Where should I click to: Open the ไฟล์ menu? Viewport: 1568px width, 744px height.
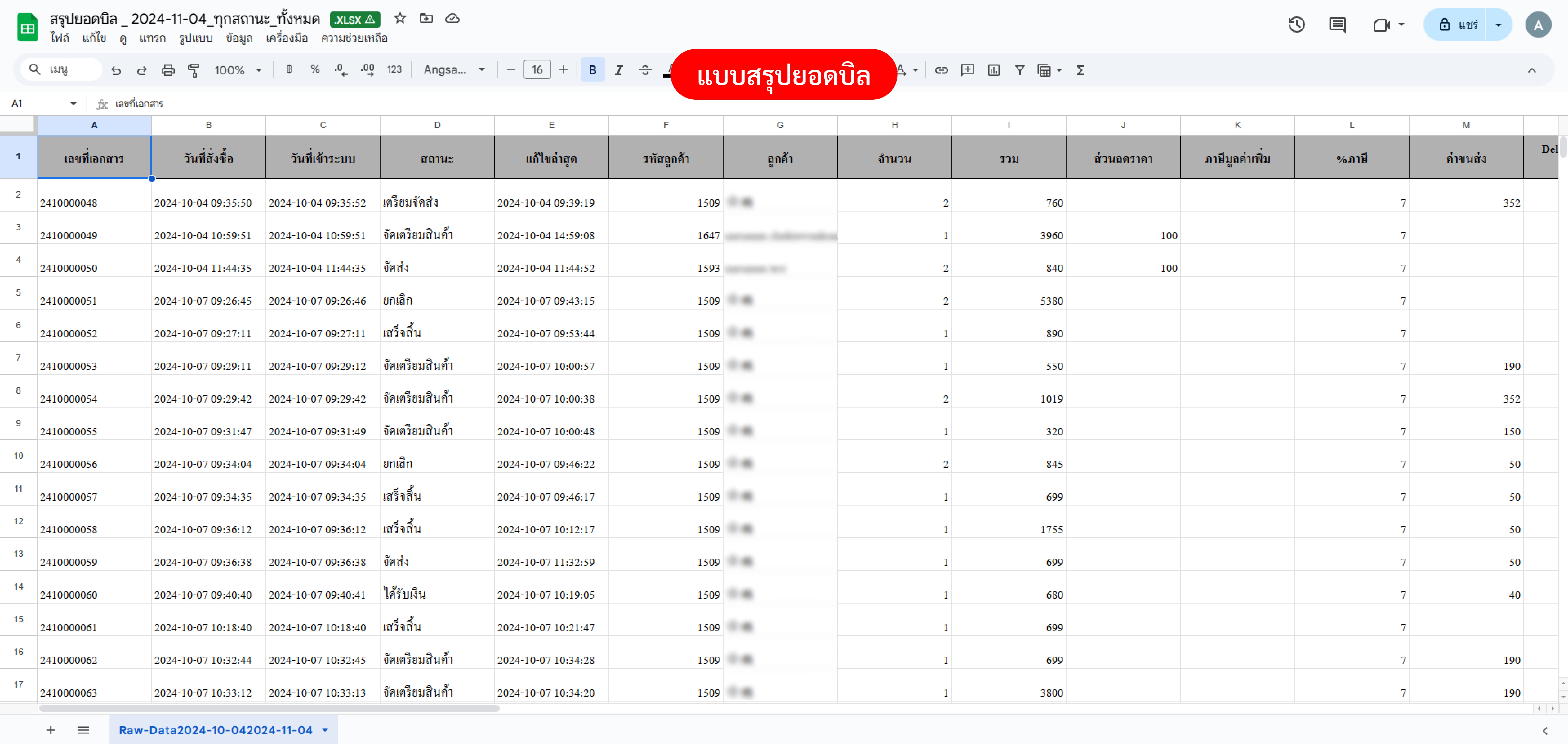(x=60, y=38)
